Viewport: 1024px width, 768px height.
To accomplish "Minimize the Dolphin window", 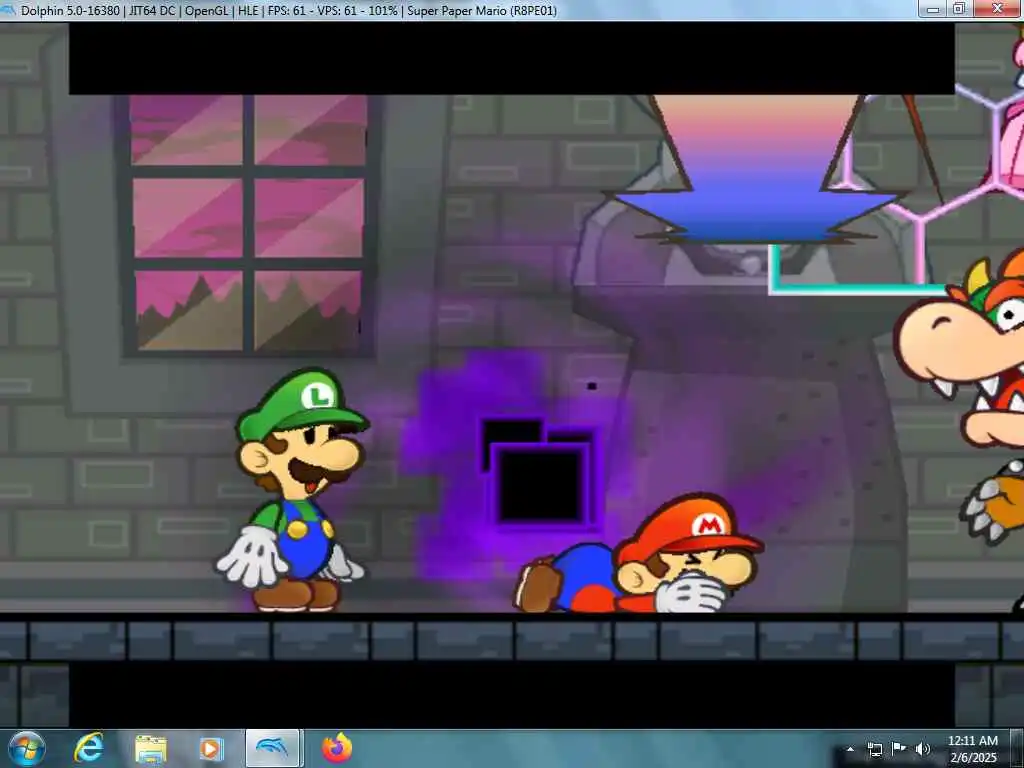I will coord(933,9).
